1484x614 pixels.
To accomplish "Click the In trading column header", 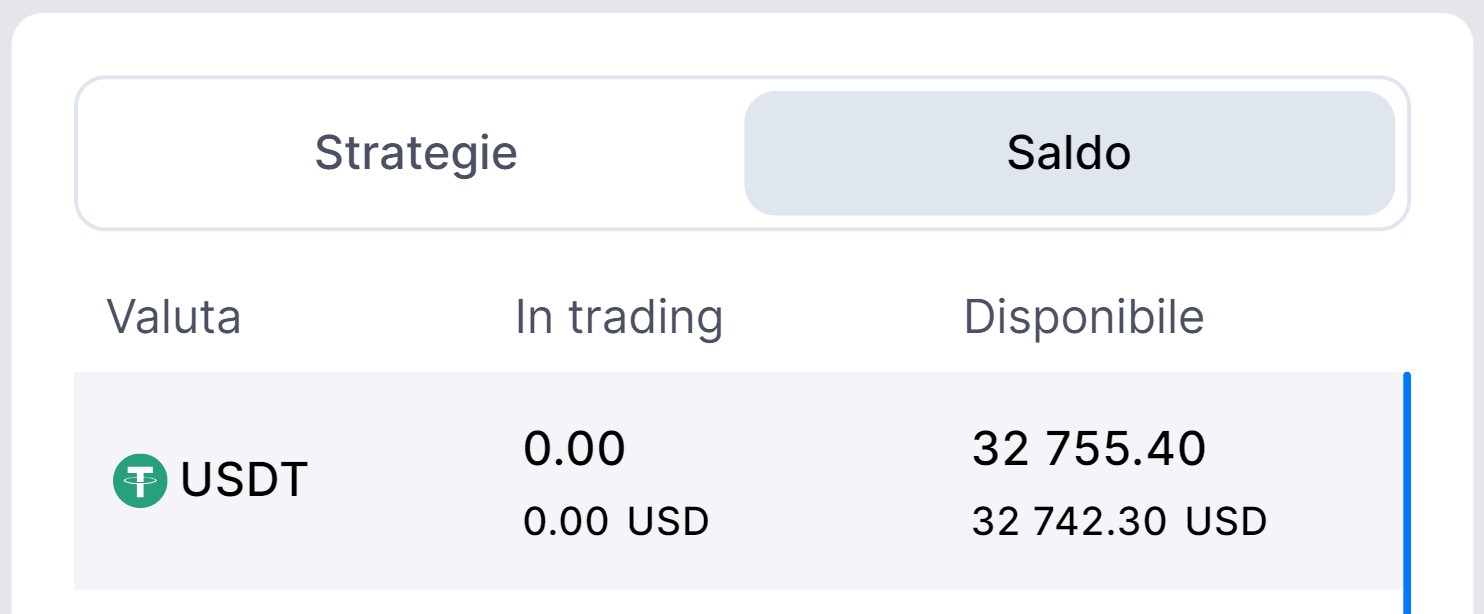I will (619, 317).
